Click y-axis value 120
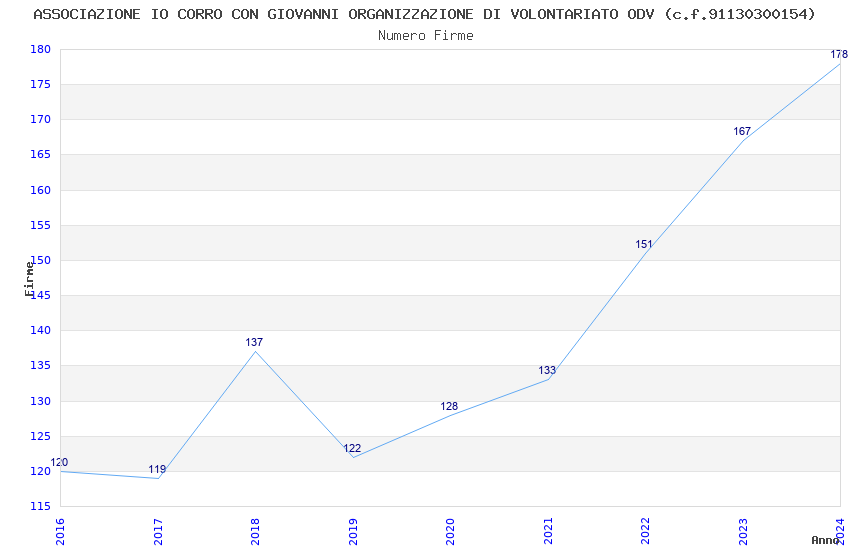The image size is (850, 550). point(41,471)
